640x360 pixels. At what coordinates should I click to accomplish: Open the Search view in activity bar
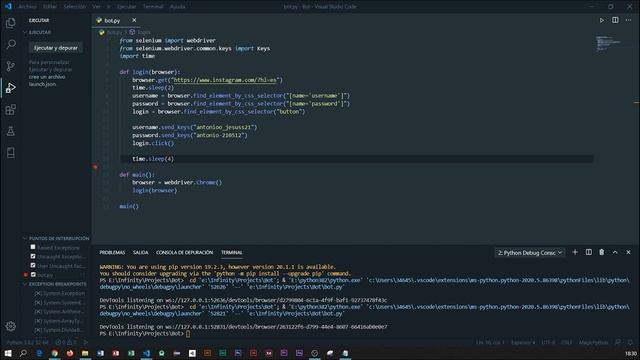[11, 44]
